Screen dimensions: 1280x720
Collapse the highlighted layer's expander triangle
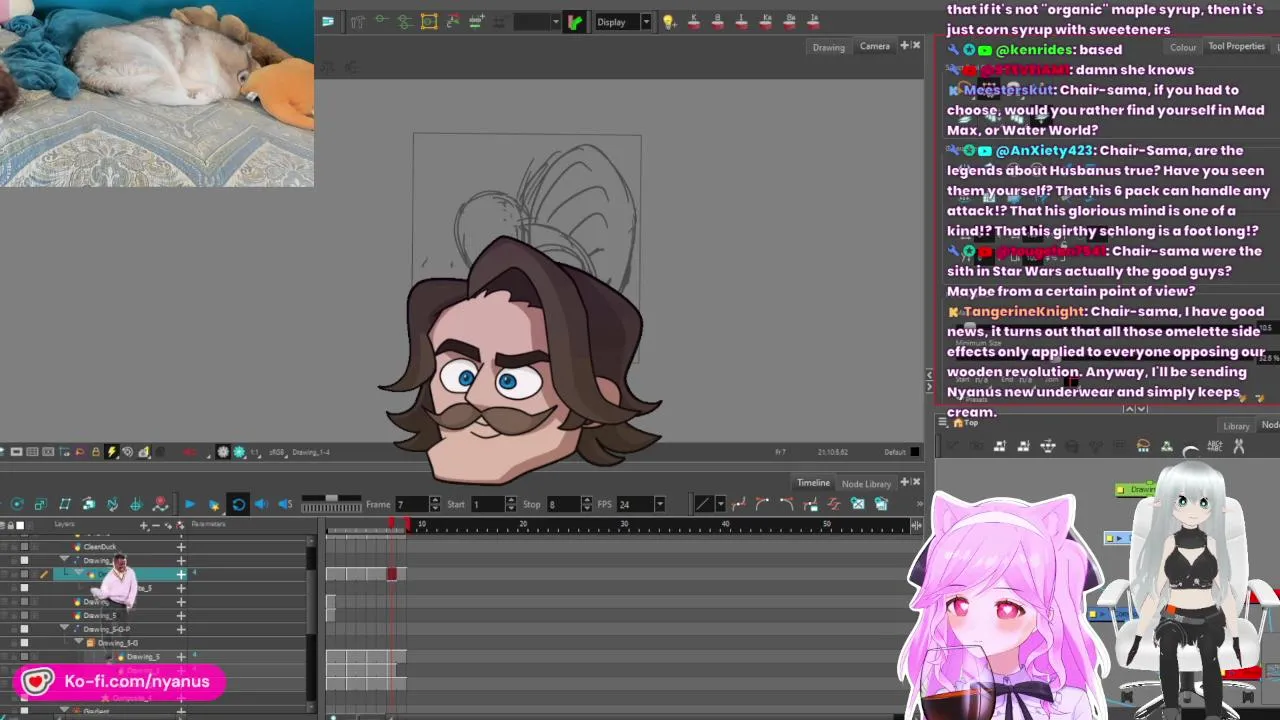pyautogui.click(x=79, y=572)
